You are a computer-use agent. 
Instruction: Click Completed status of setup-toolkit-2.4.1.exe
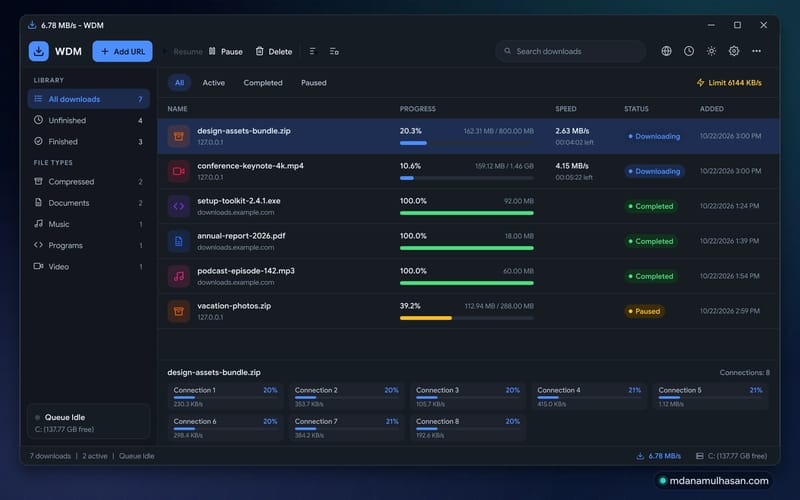click(x=651, y=206)
